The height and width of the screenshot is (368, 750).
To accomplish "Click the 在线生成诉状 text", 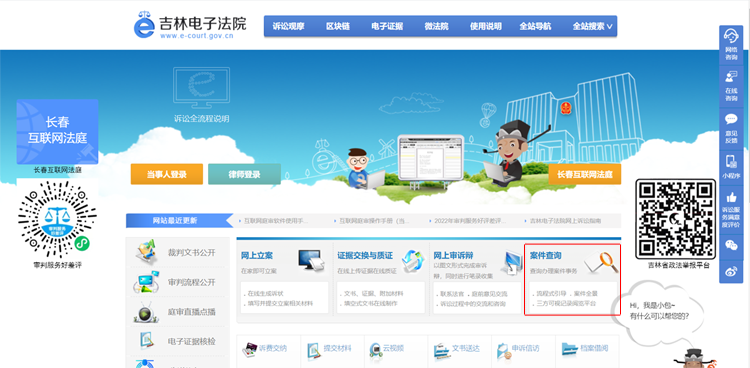I will [x=266, y=294].
